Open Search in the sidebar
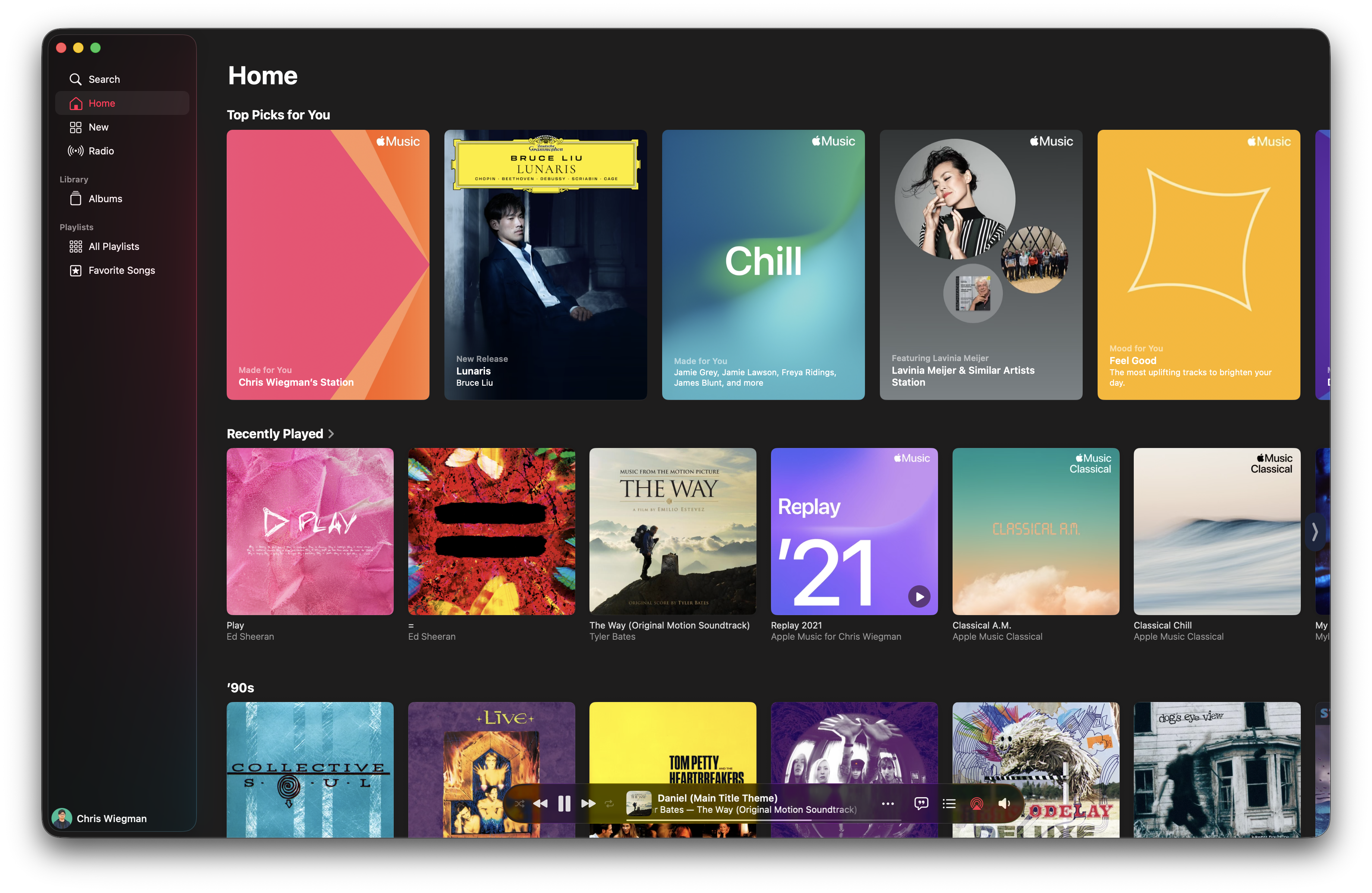This screenshot has width=1372, height=893. 122,79
